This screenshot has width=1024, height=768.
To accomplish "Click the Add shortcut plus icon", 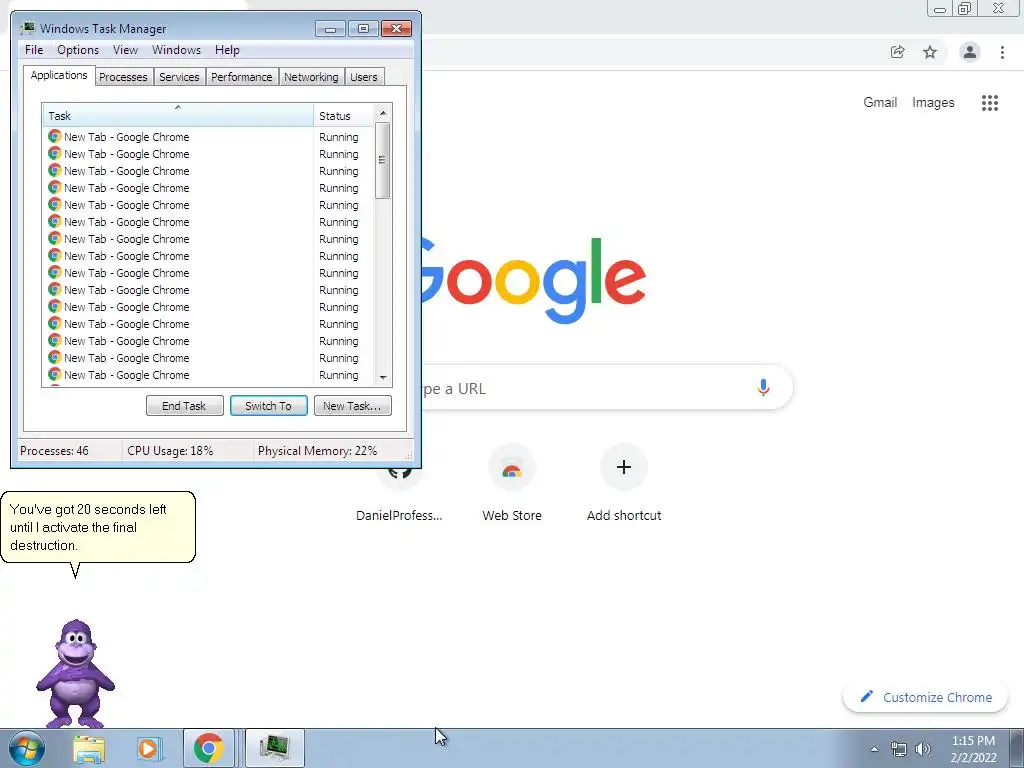I will coord(624,467).
